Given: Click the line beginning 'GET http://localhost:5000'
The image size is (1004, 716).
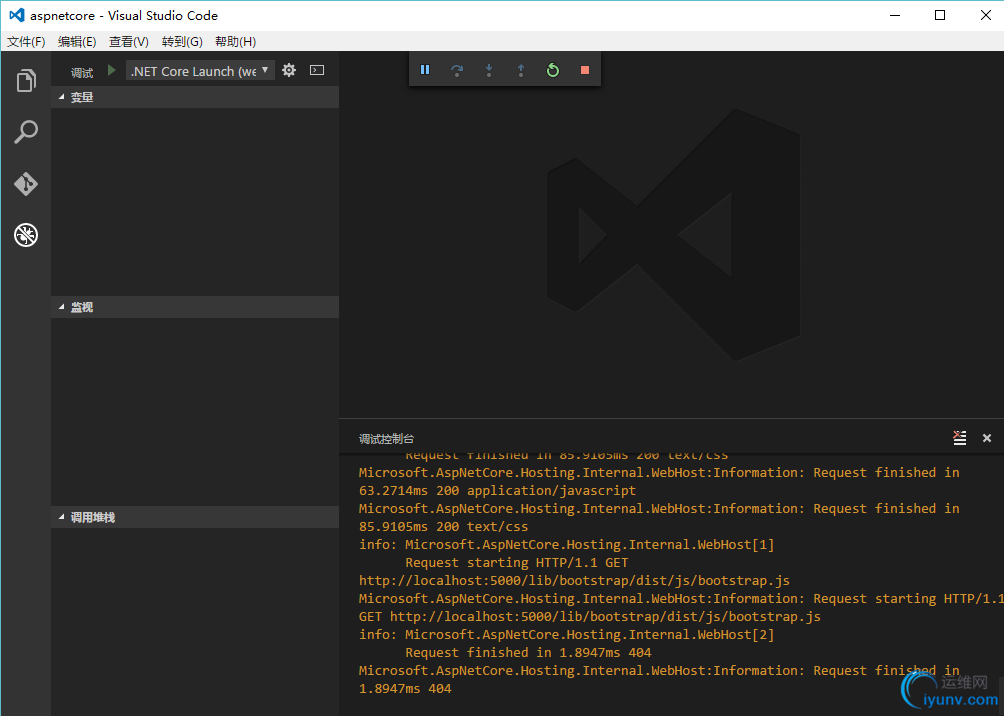Looking at the screenshot, I should [x=590, y=617].
